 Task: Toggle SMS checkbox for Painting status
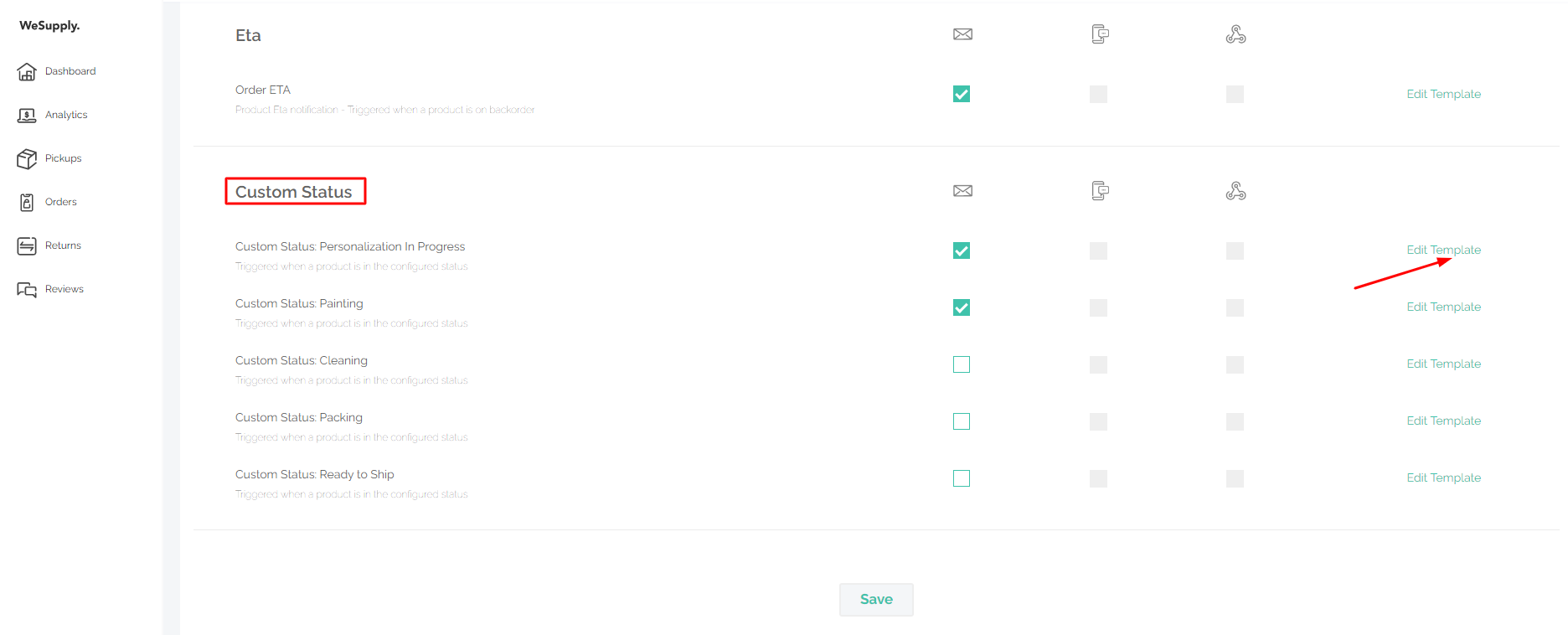coord(1098,307)
